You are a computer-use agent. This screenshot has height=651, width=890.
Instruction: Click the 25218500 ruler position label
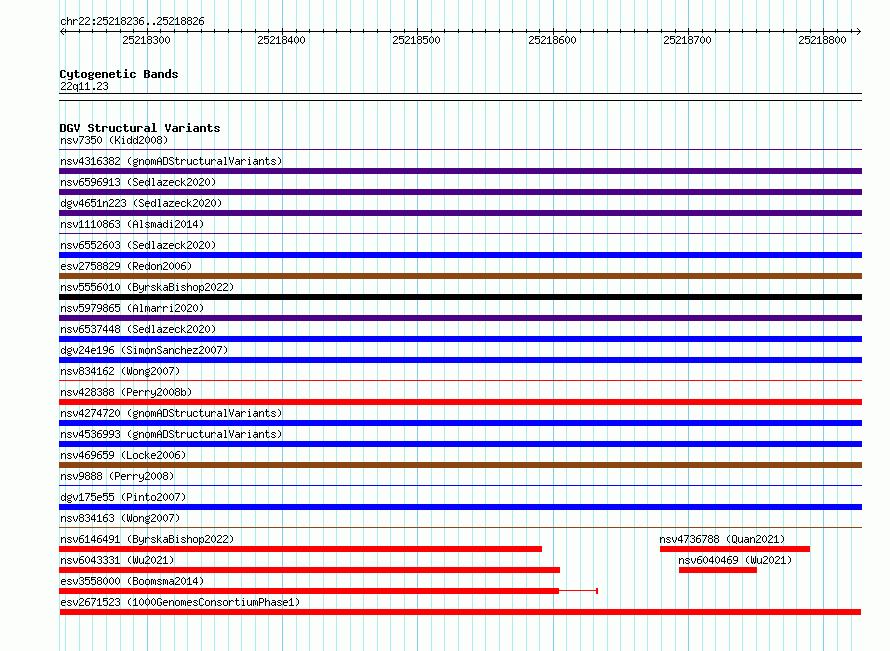pyautogui.click(x=416, y=40)
